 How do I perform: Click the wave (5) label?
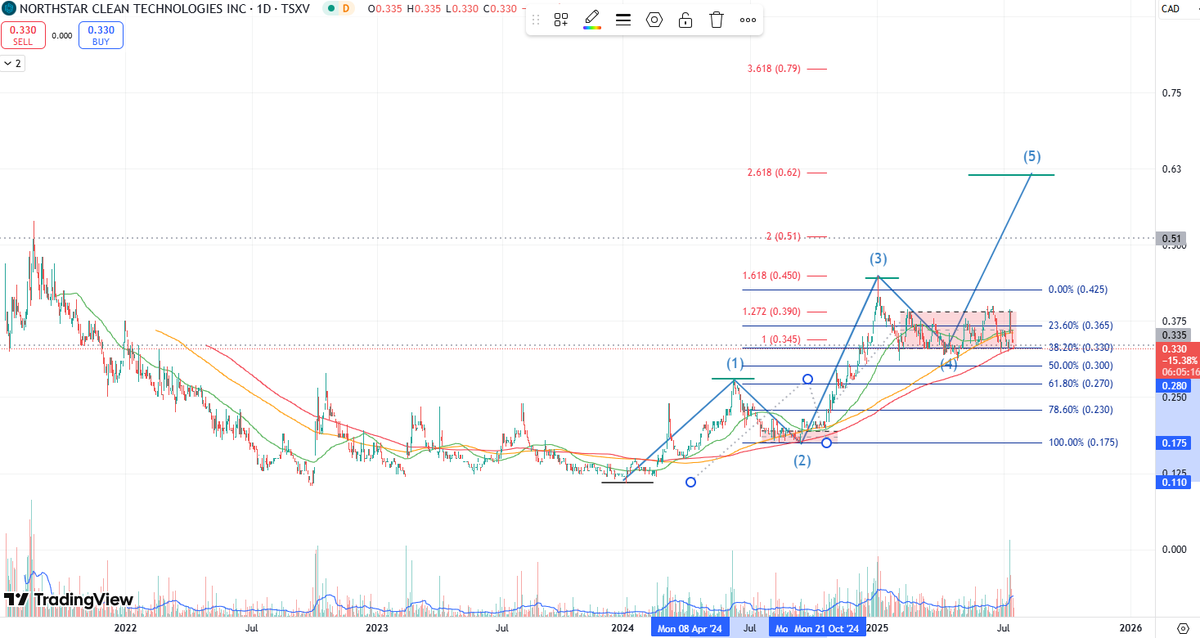click(1032, 156)
